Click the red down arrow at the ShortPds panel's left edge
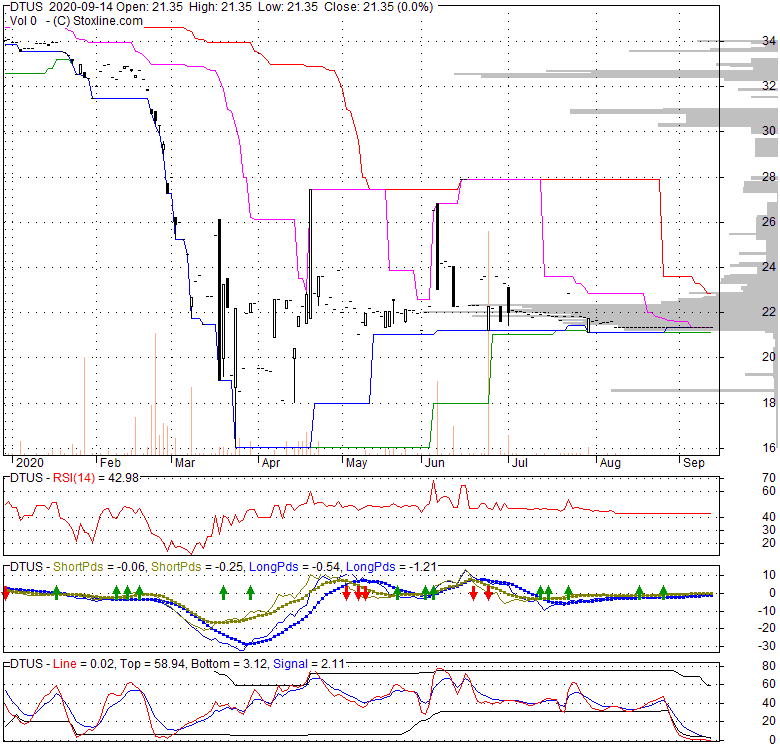The image size is (780, 745). pos(6,593)
